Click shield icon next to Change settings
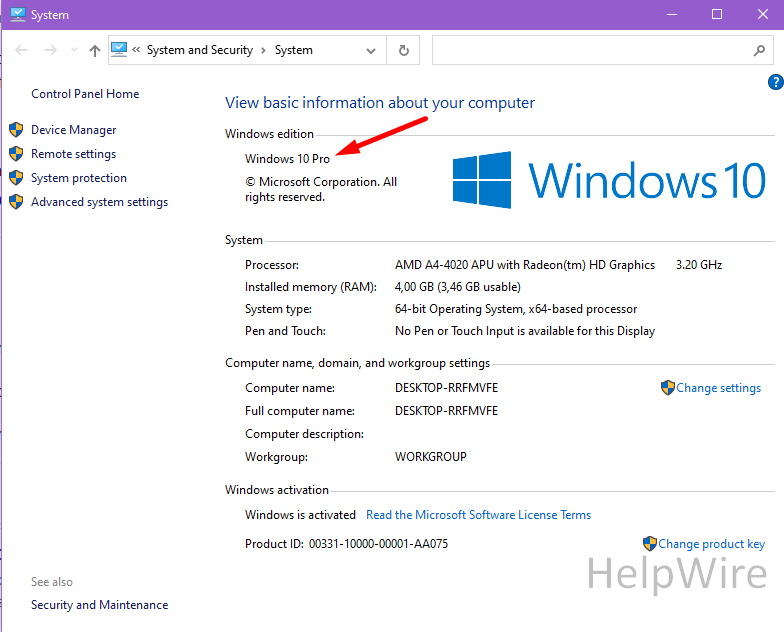784x632 pixels. pyautogui.click(x=668, y=388)
